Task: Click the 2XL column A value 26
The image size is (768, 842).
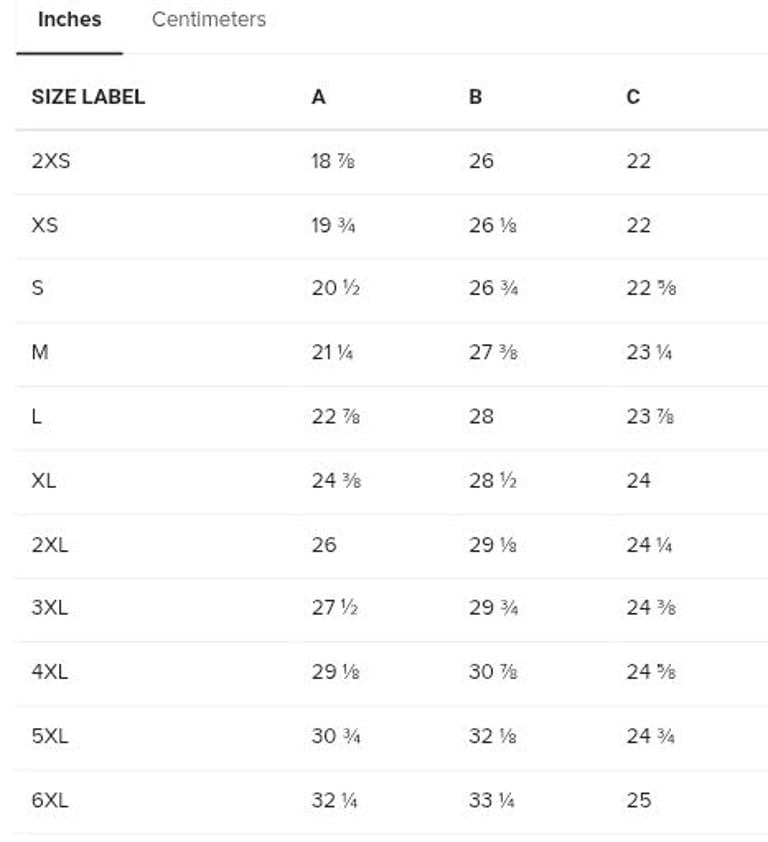Action: [324, 545]
